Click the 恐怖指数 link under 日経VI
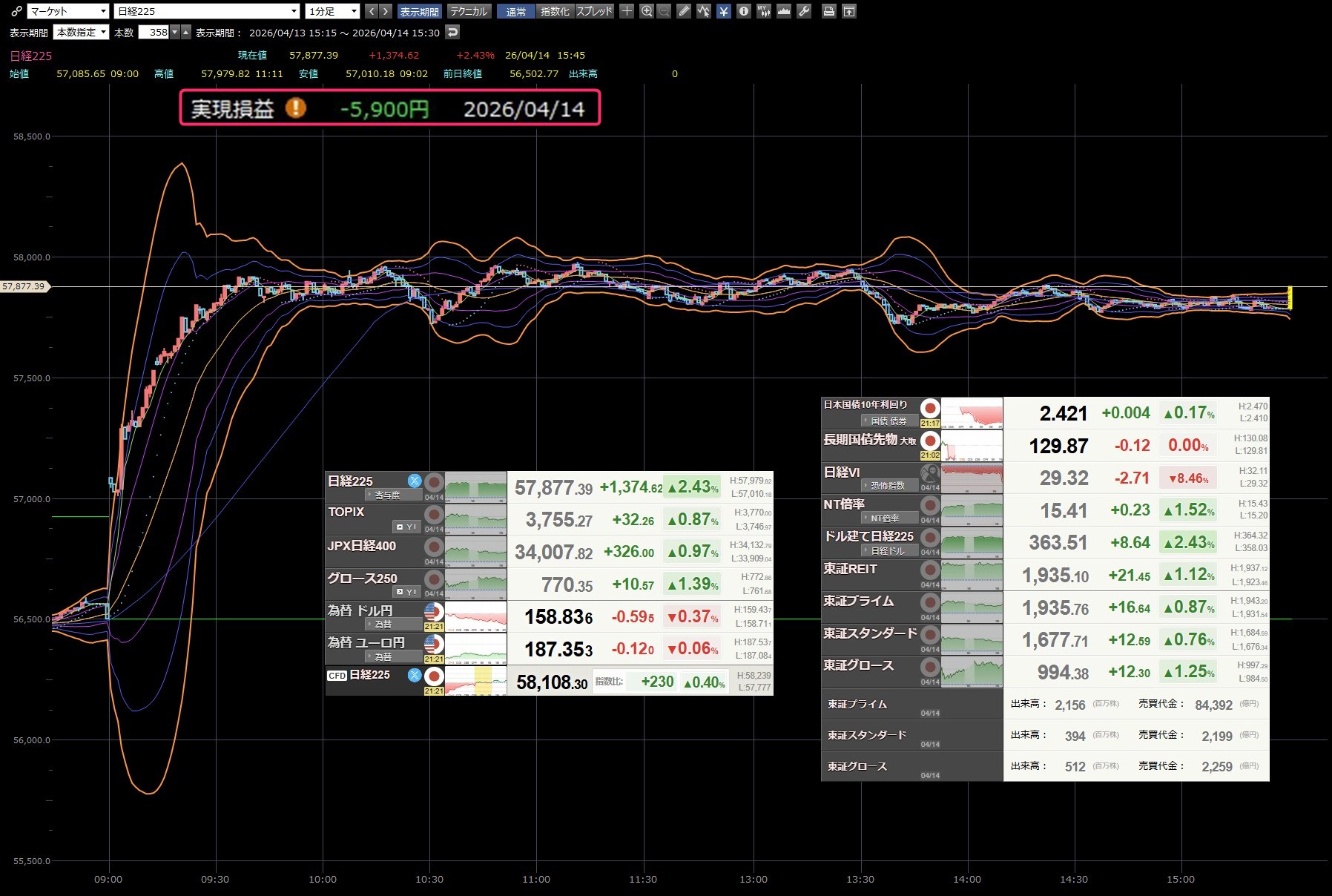Screen dimensions: 1332x896 point(887,486)
